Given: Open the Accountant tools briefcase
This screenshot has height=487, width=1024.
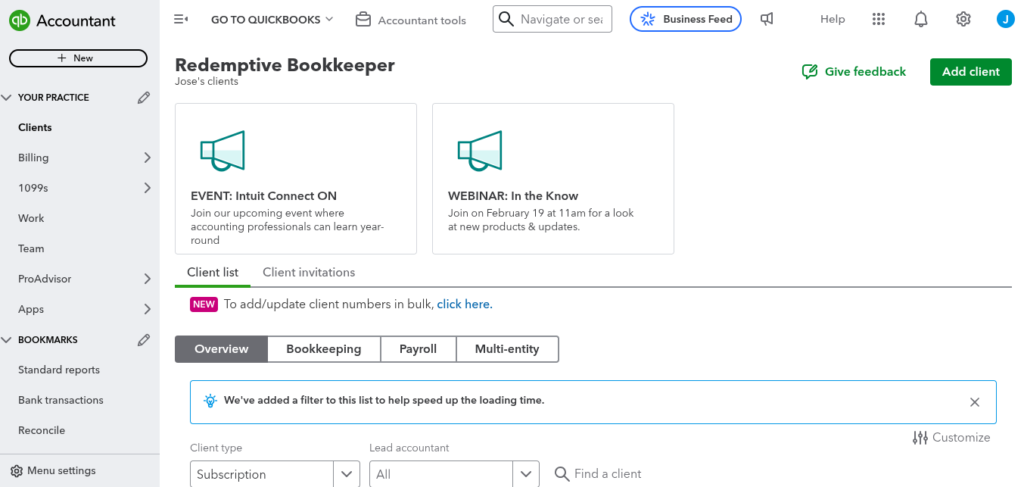Looking at the screenshot, I should tap(363, 20).
